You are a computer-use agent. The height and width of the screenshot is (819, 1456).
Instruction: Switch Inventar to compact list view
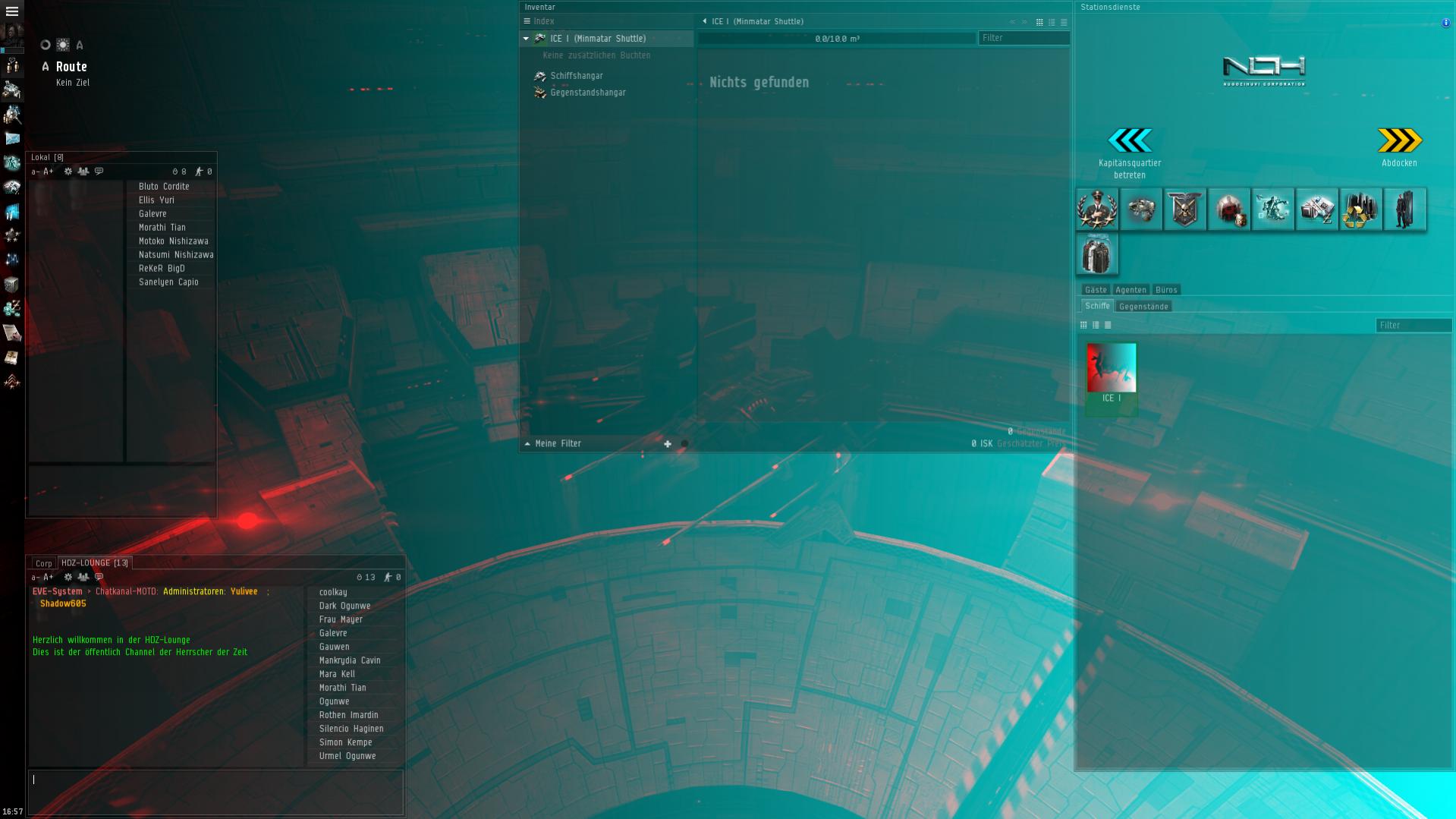tap(1064, 22)
